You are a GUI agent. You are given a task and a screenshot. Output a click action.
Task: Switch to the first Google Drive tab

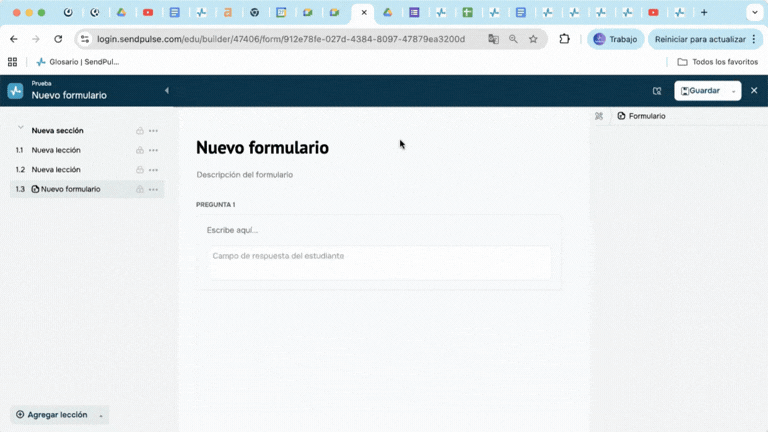click(121, 13)
